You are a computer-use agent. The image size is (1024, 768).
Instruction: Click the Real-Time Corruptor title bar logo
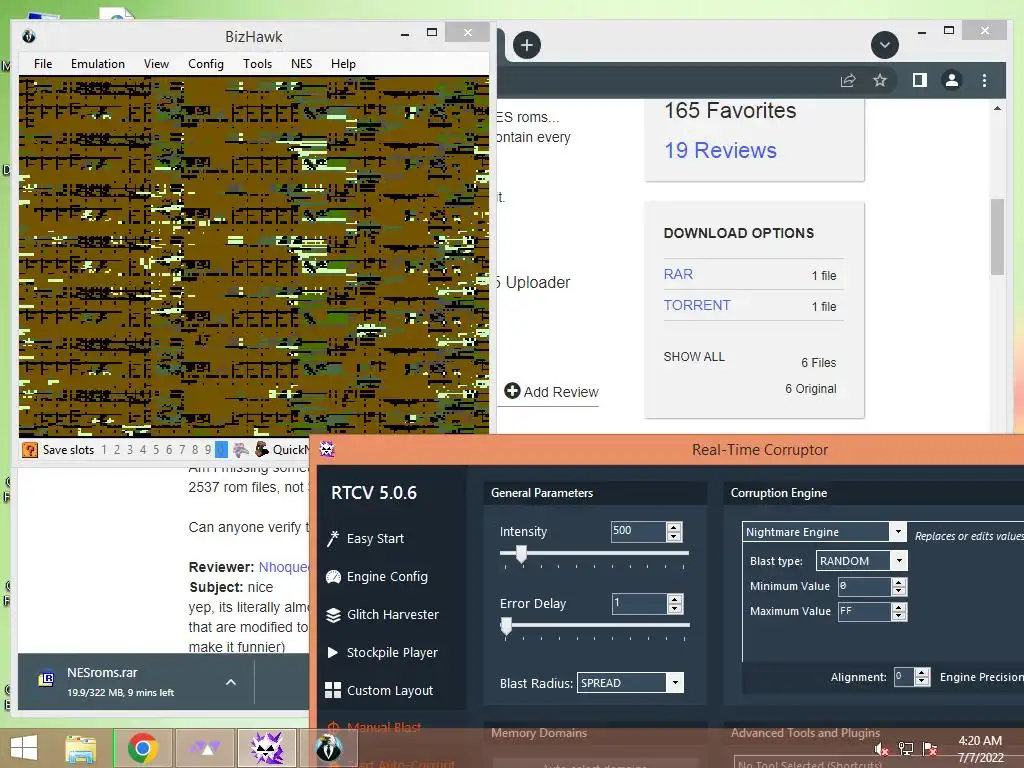[x=327, y=449]
